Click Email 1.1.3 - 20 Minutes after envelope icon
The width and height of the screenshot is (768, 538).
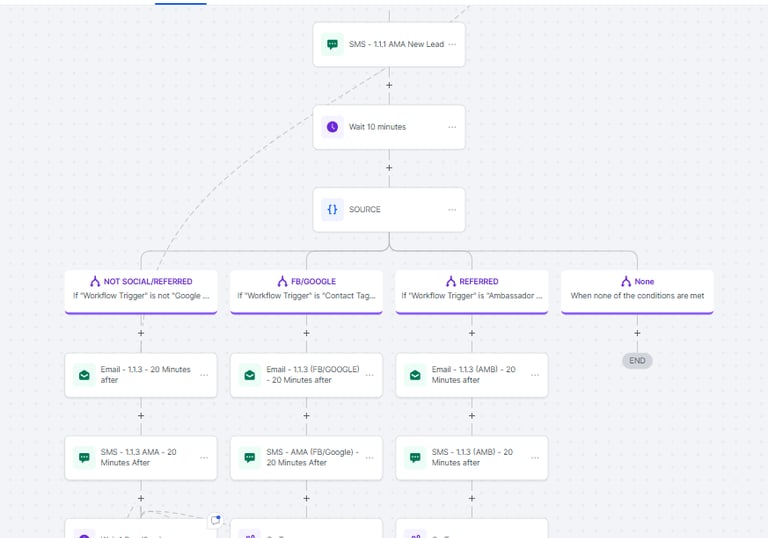[x=84, y=375]
